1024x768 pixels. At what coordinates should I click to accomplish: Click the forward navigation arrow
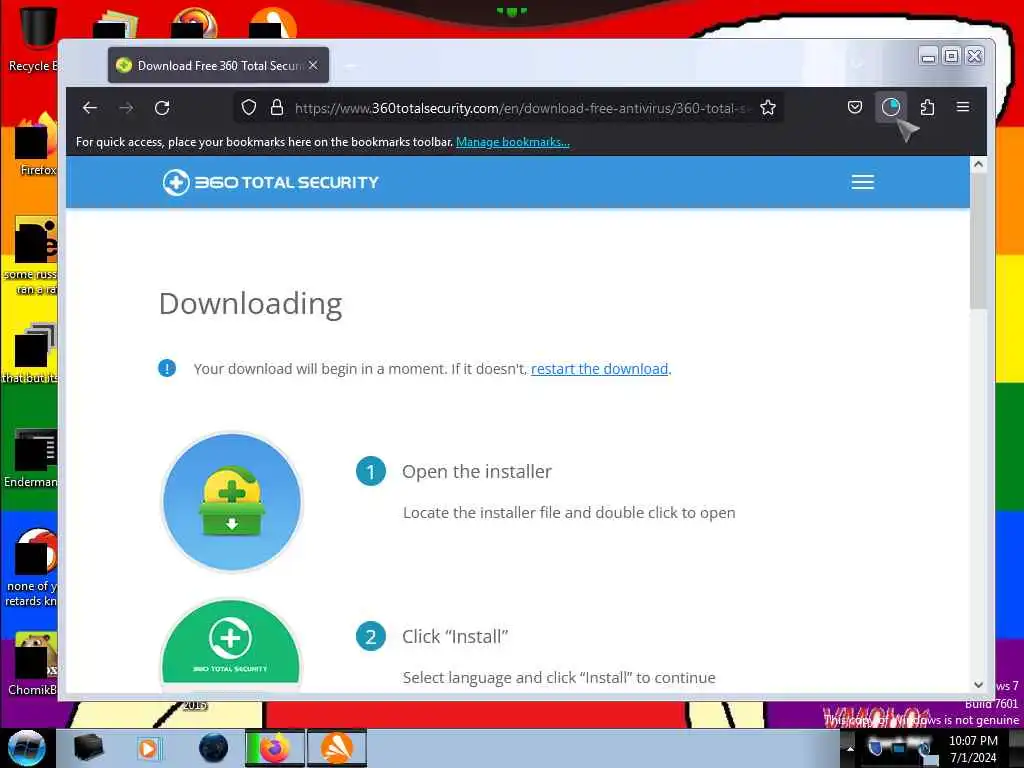pos(126,108)
